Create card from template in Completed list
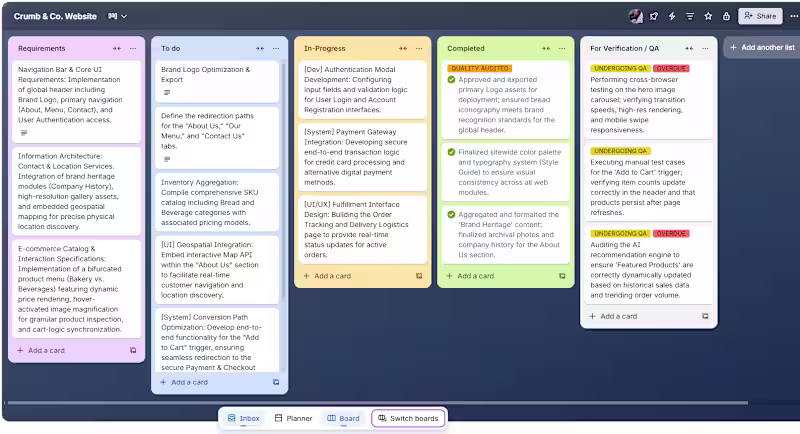Screen dimensions: 800x434 pos(562,276)
